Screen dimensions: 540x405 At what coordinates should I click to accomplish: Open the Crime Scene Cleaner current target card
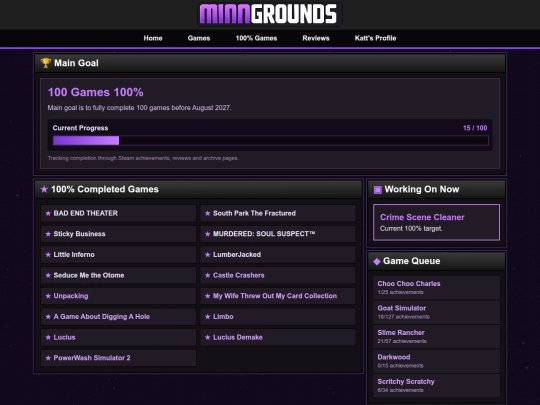(436, 222)
